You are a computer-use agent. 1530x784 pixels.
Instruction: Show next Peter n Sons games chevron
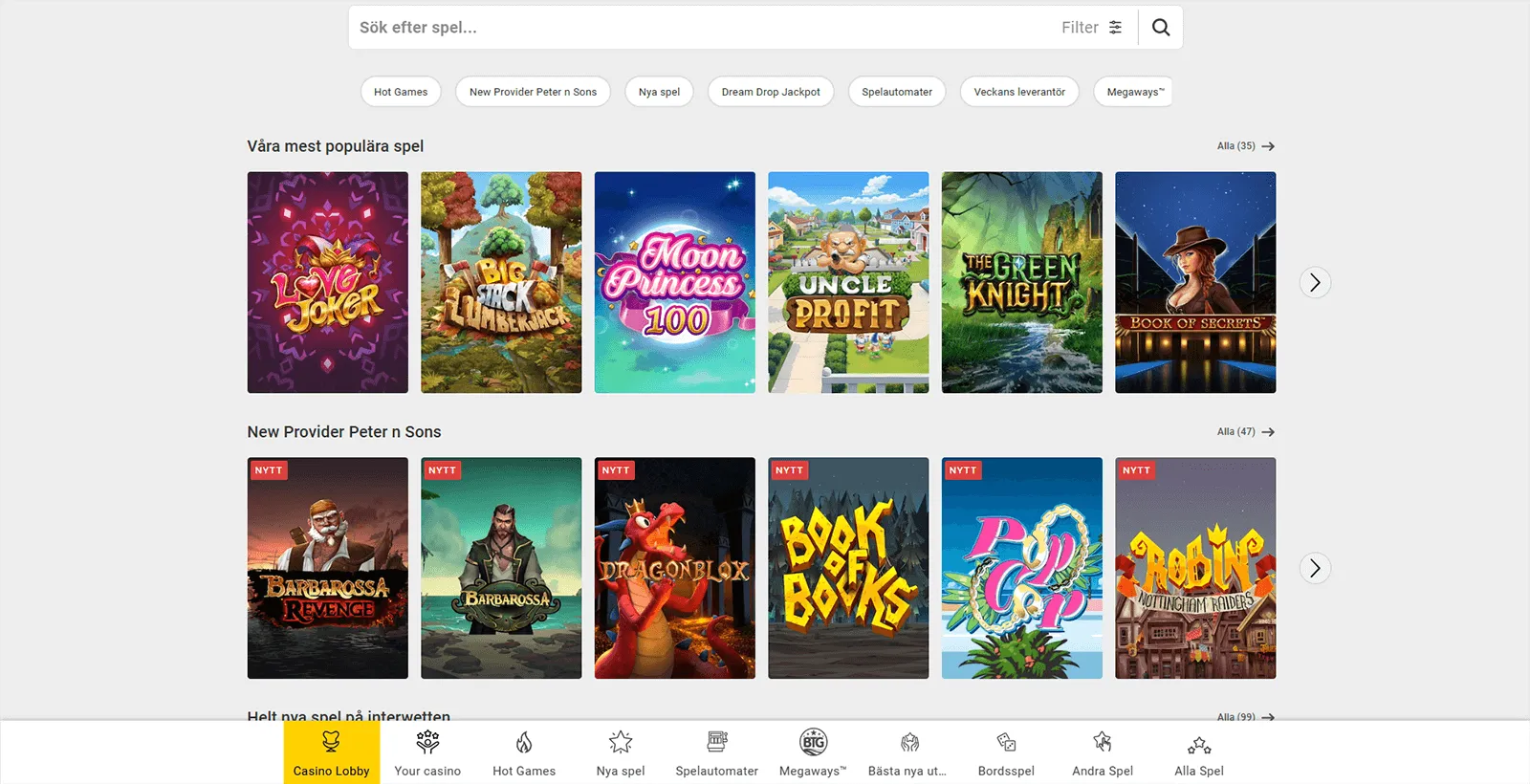coord(1315,568)
